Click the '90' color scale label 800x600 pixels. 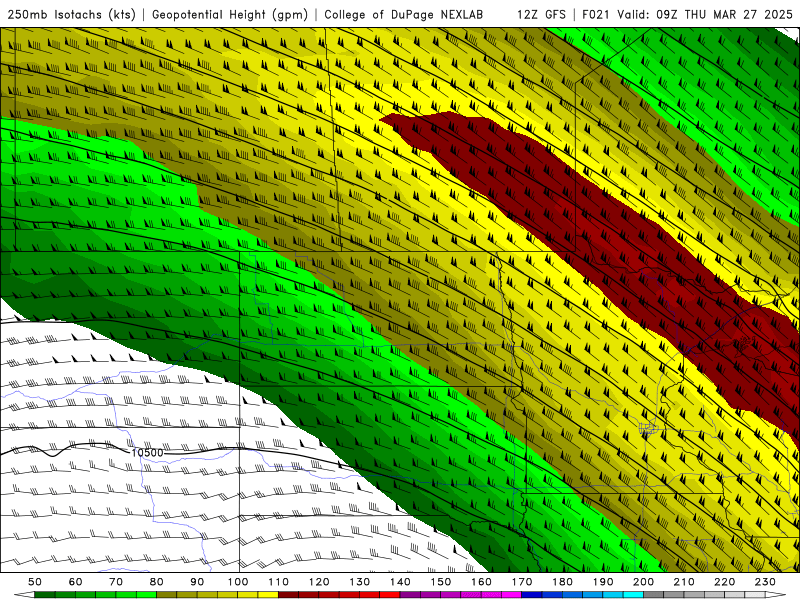pyautogui.click(x=197, y=582)
